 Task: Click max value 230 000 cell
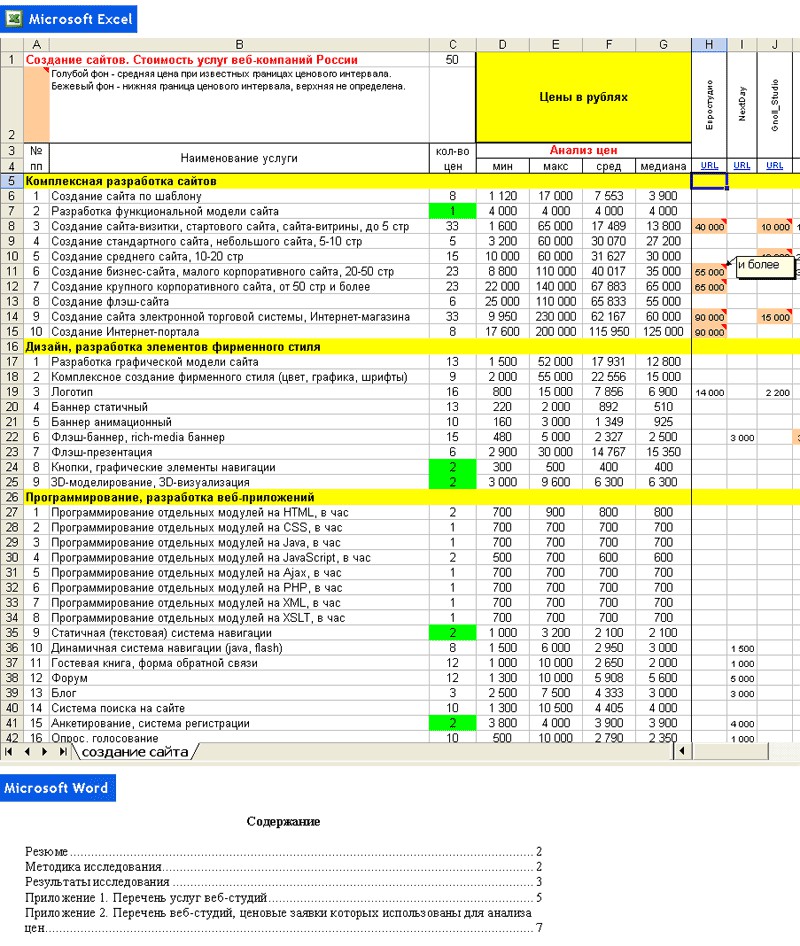click(x=556, y=317)
